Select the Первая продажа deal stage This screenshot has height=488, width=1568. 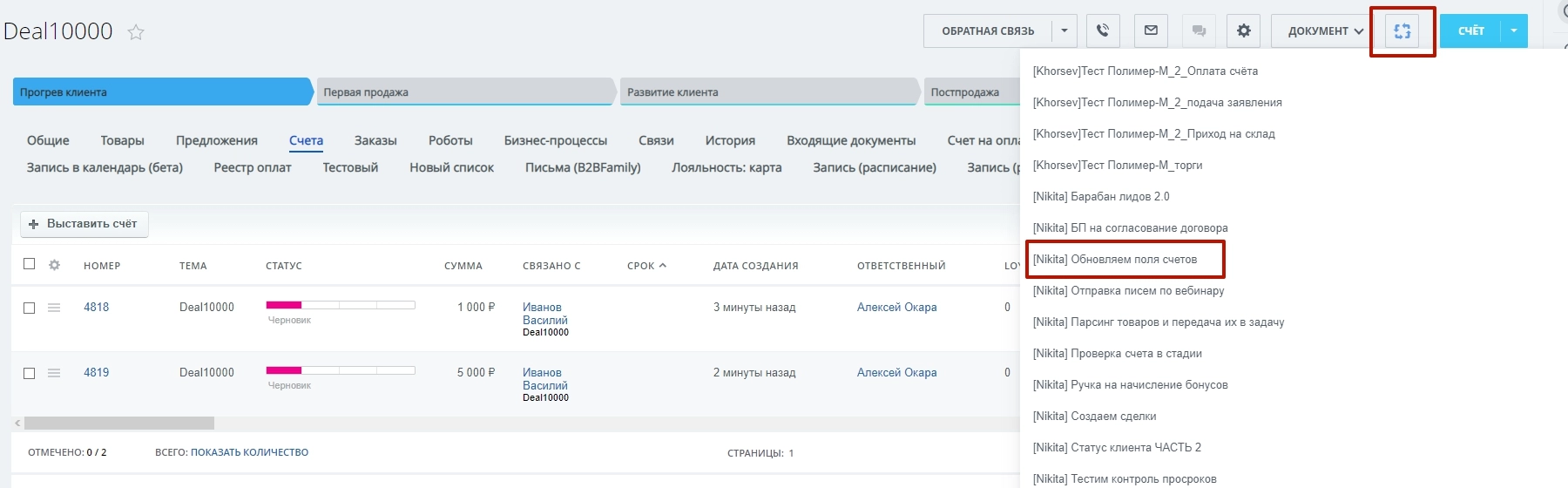(x=463, y=92)
